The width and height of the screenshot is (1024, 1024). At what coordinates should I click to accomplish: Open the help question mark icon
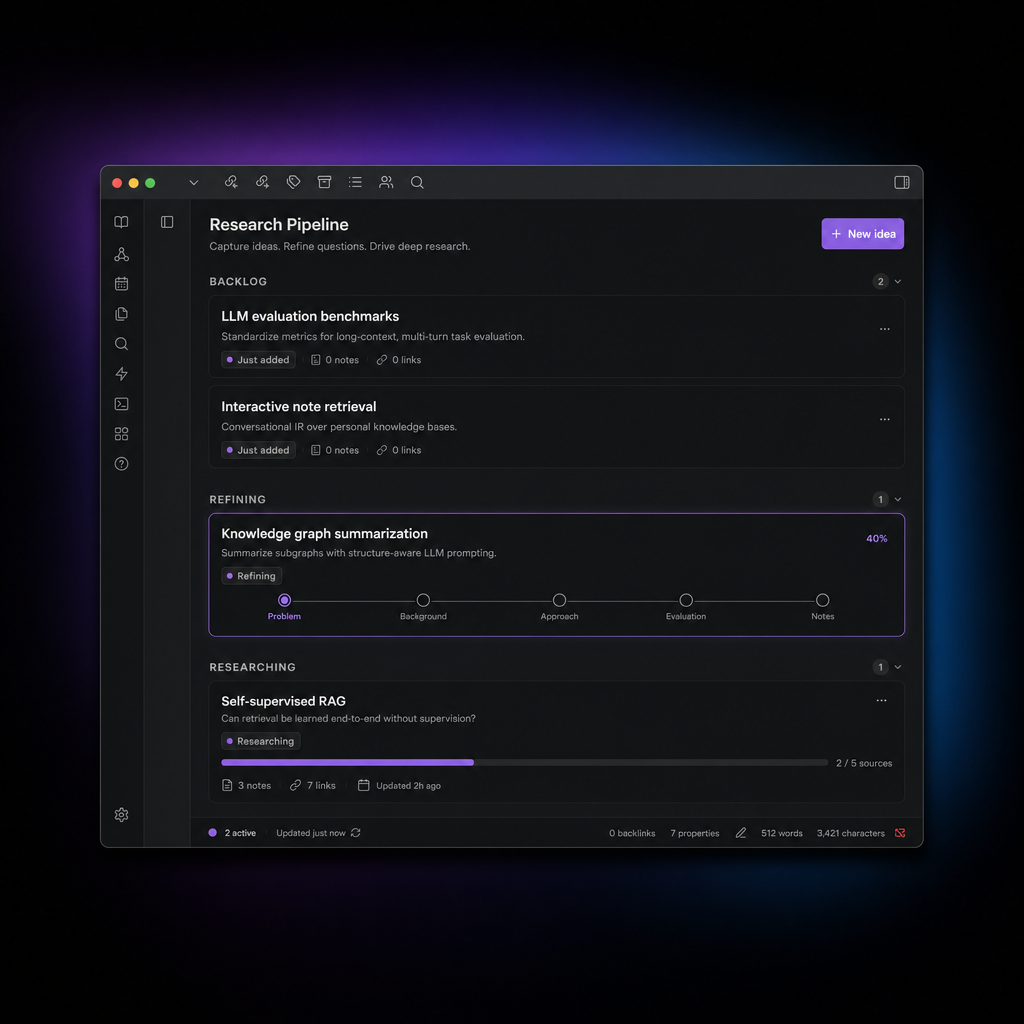(121, 464)
